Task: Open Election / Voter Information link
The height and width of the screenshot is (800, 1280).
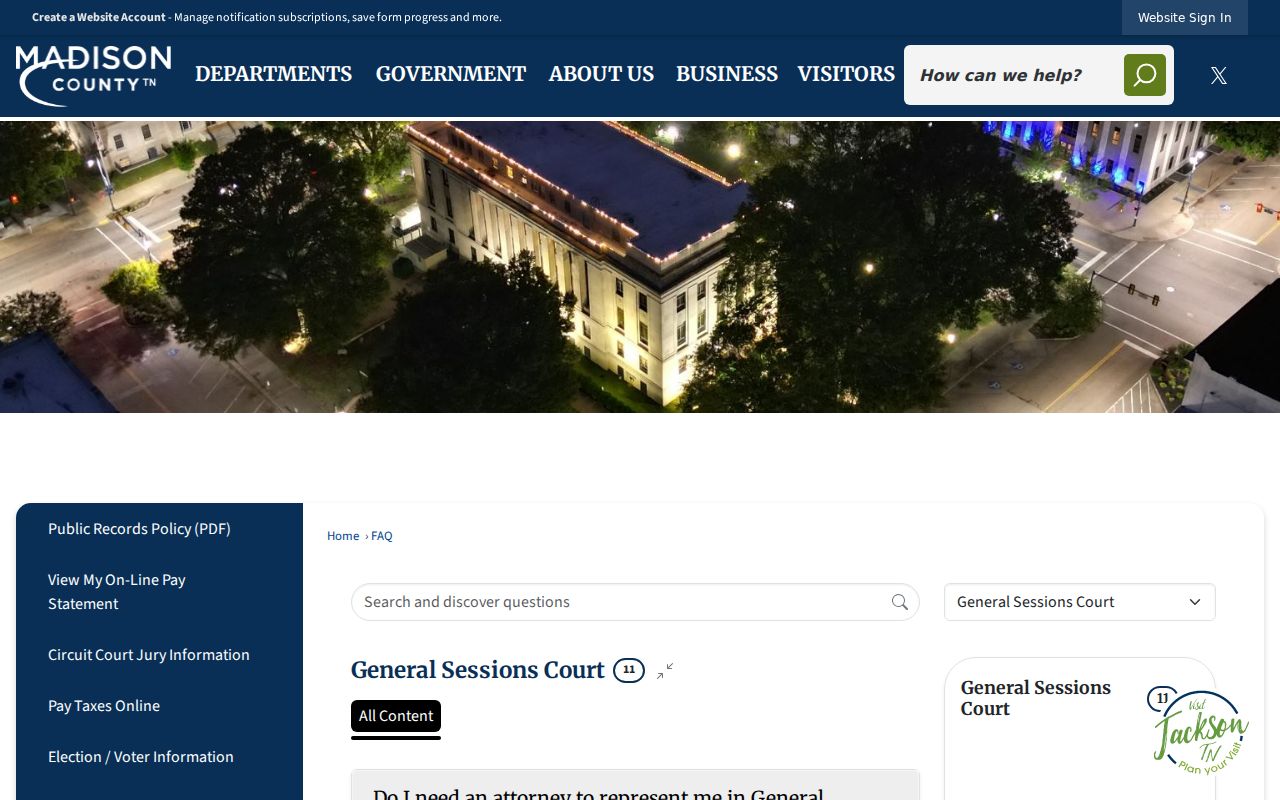Action: coord(141,757)
